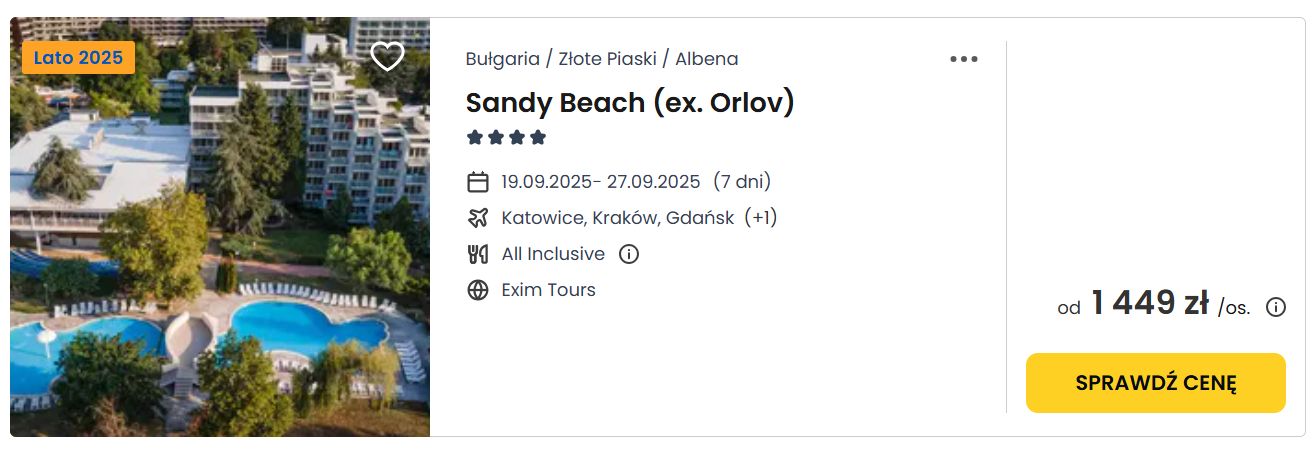Viewport: 1315px width, 452px height.
Task: Open the three-dots more options menu
Action: [x=964, y=59]
